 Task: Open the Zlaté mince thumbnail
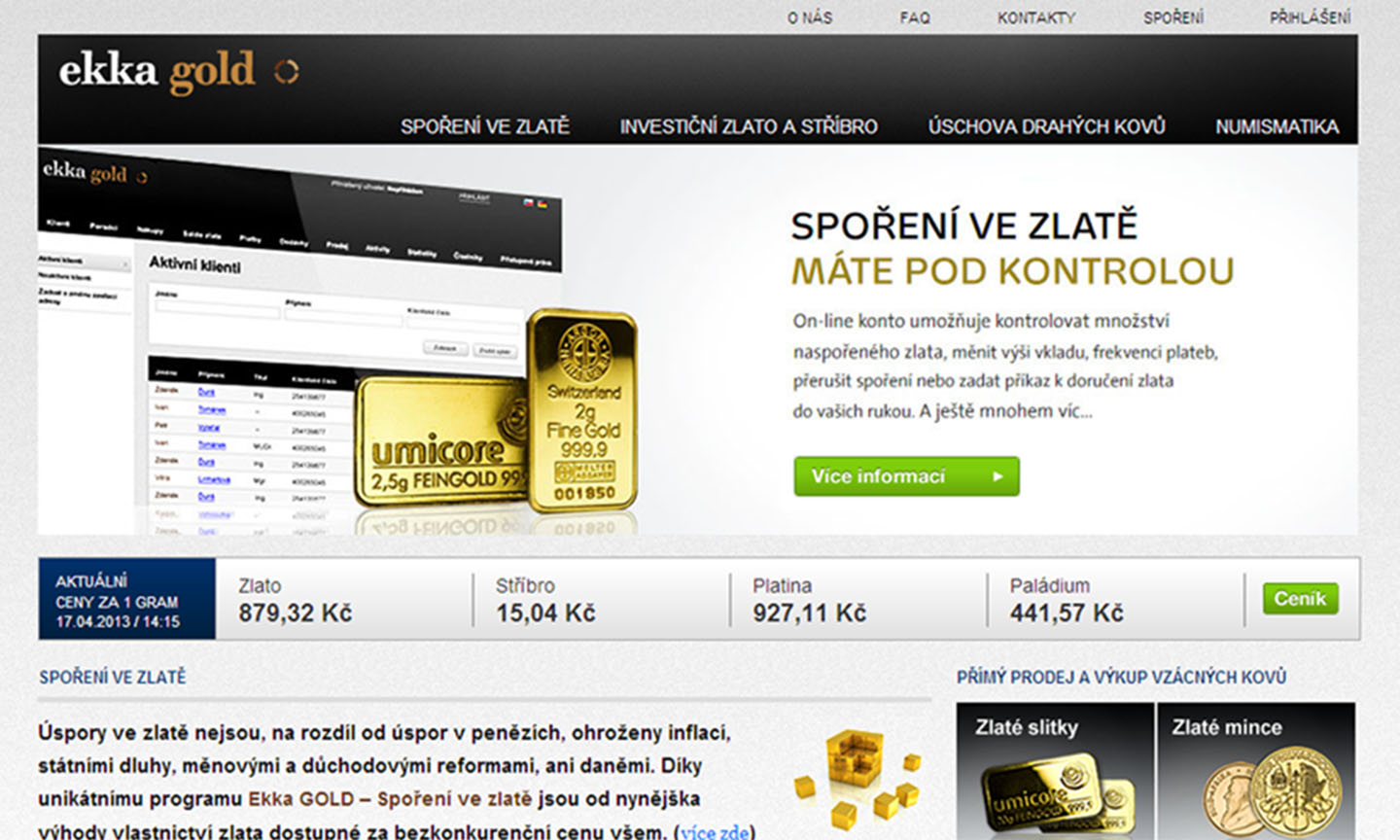(x=1256, y=771)
